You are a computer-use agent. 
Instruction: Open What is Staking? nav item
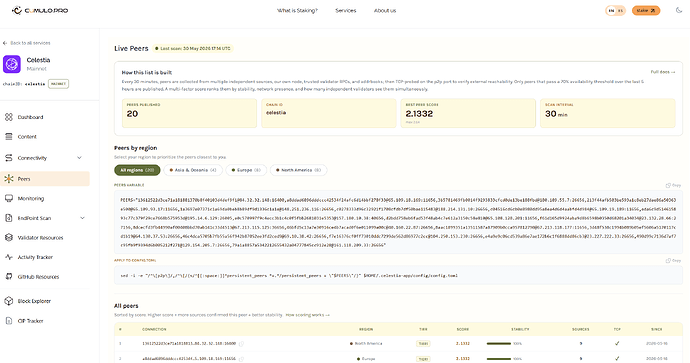click(297, 11)
